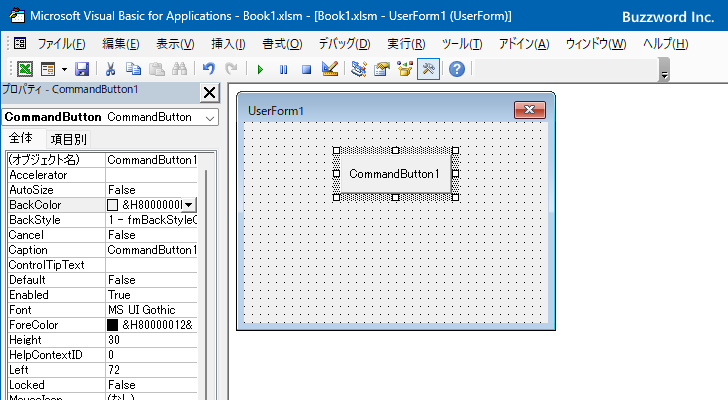Open the Object Browser icon

[x=405, y=69]
